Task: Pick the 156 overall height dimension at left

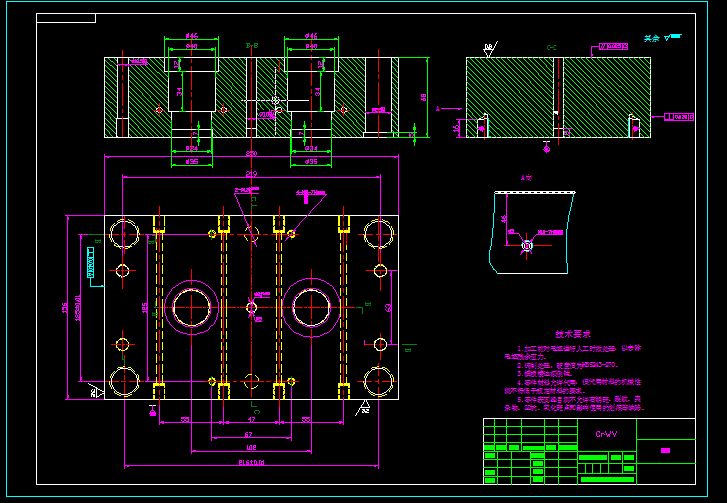Action: 65,308
